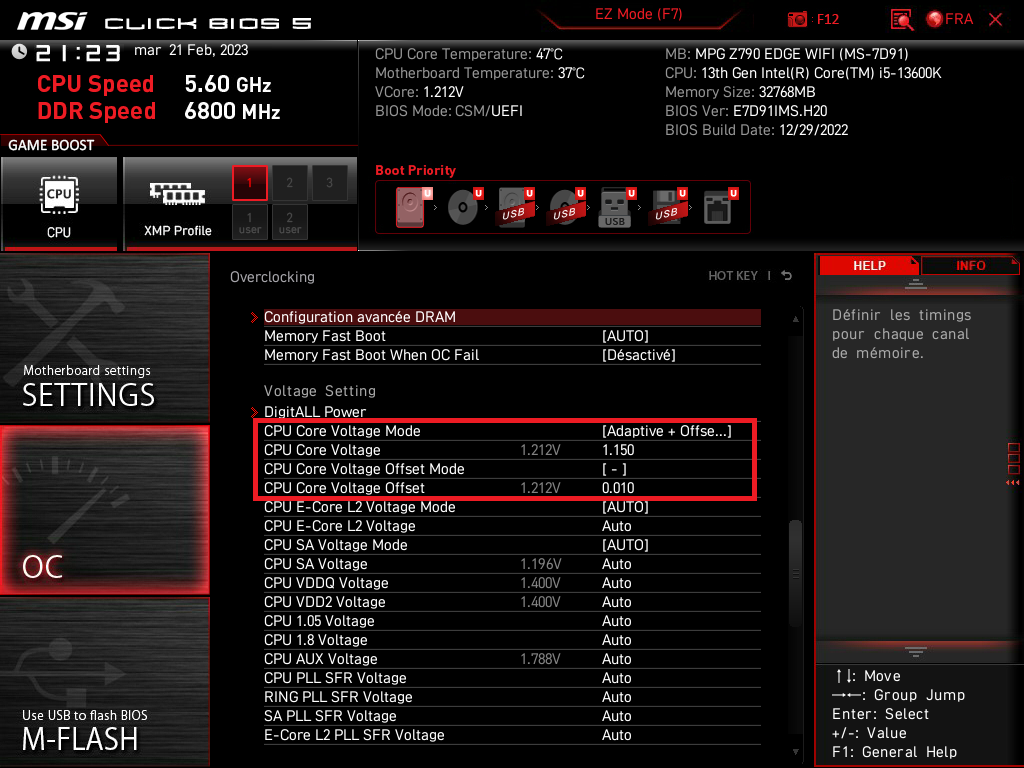Screen dimensions: 1024x768
Task: Switch to EZ Mode (F7)
Action: point(638,14)
